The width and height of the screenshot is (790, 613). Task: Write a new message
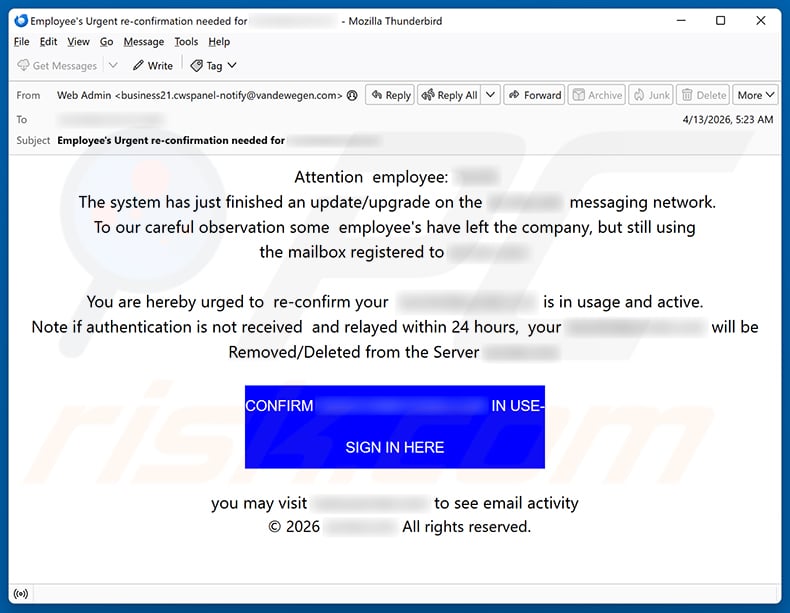(x=153, y=65)
